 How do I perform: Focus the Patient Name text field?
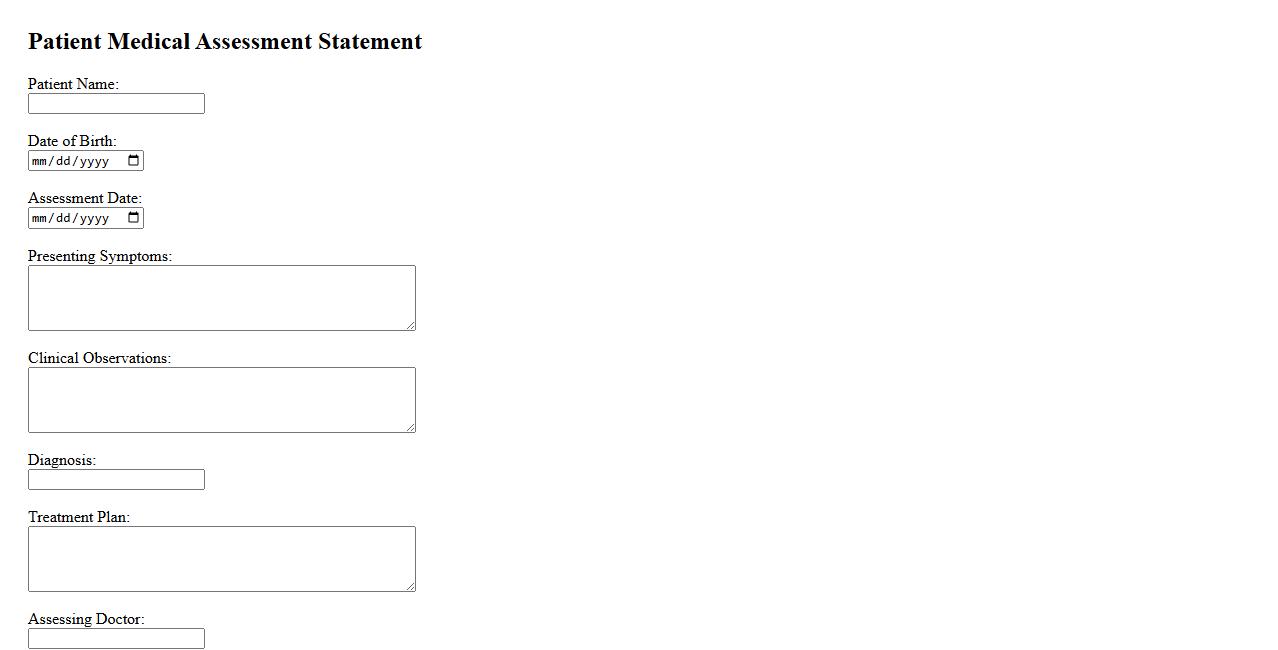[x=116, y=104]
